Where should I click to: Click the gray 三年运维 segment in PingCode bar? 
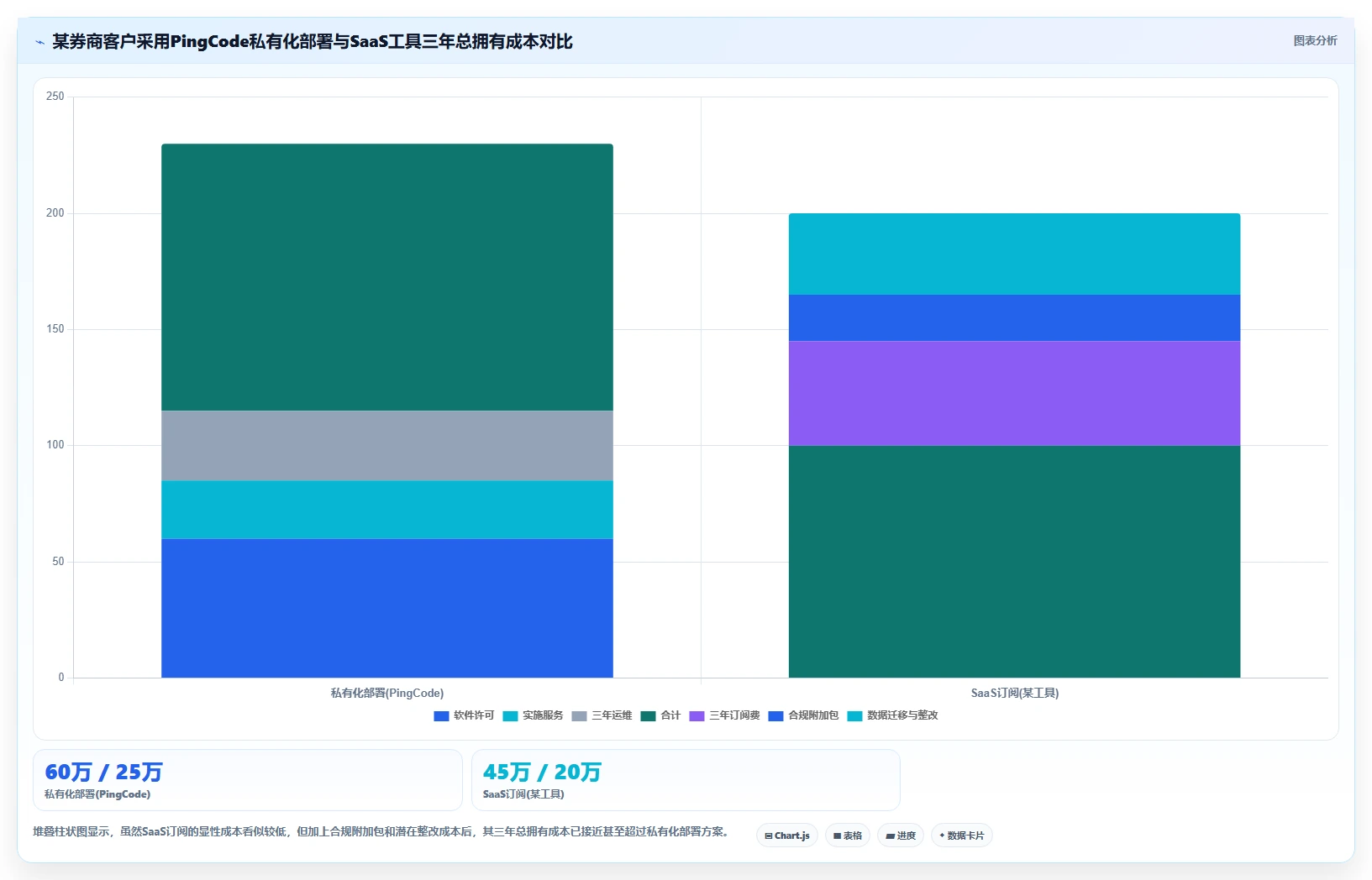[x=387, y=446]
